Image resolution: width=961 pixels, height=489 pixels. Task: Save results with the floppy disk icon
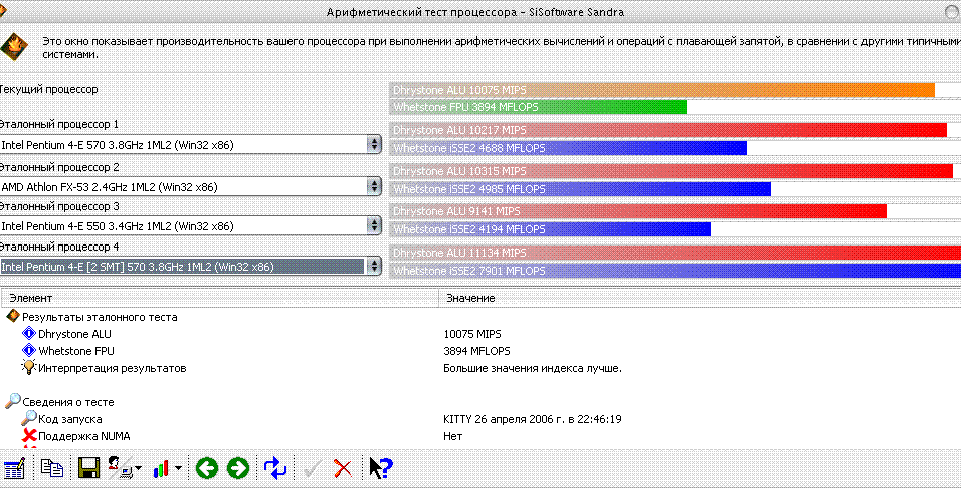89,468
